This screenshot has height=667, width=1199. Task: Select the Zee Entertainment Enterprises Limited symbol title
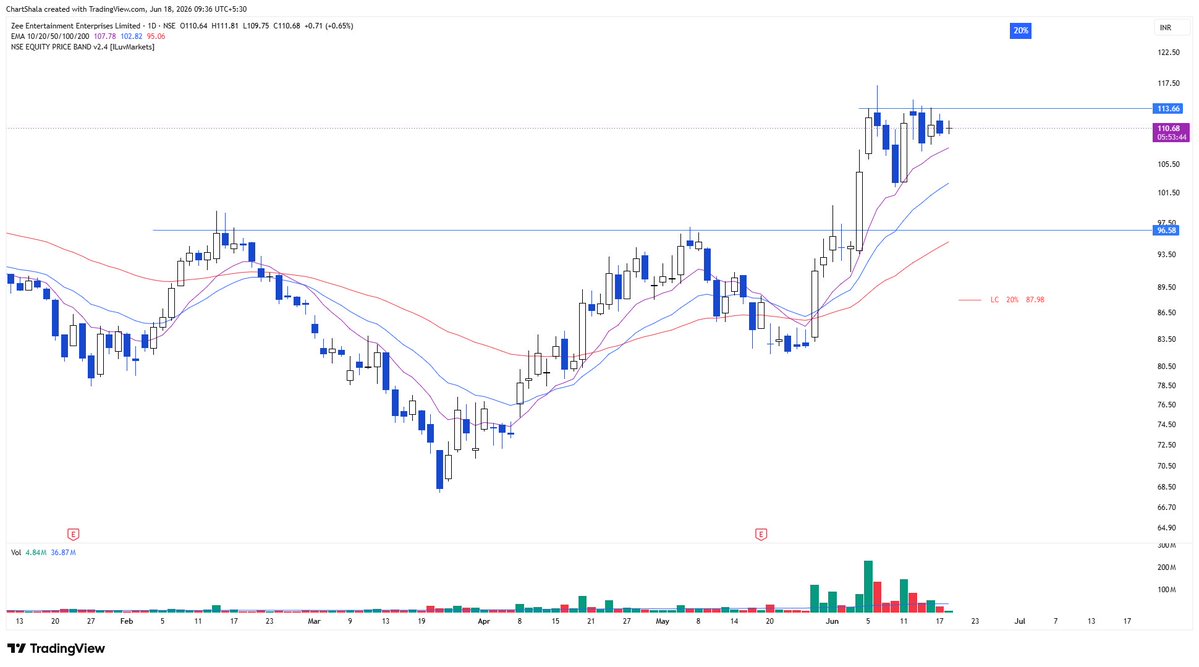point(76,25)
